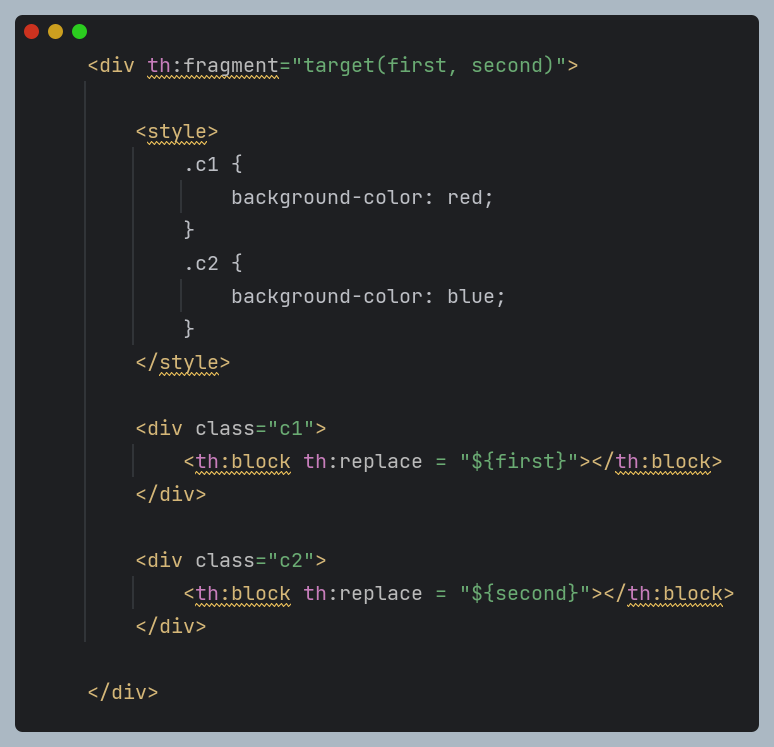774x747 pixels.
Task: Click the closing </style> tag
Action: pos(183,363)
